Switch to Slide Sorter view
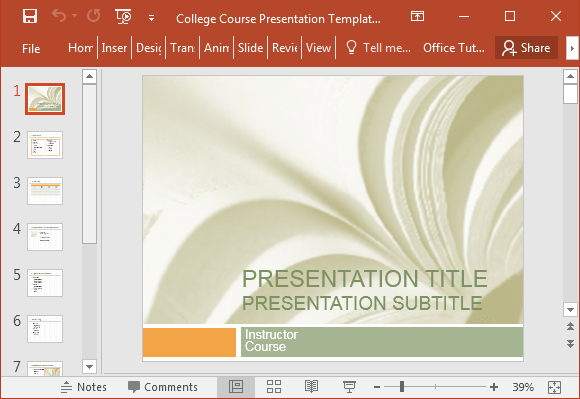The width and height of the screenshot is (580, 399). point(274,387)
